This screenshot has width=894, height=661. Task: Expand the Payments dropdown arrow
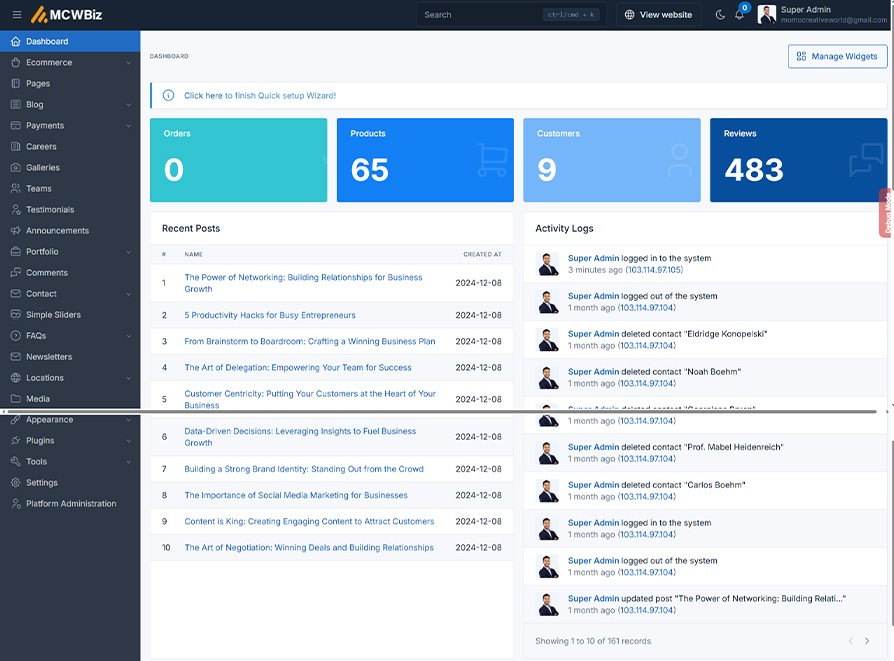(x=129, y=126)
